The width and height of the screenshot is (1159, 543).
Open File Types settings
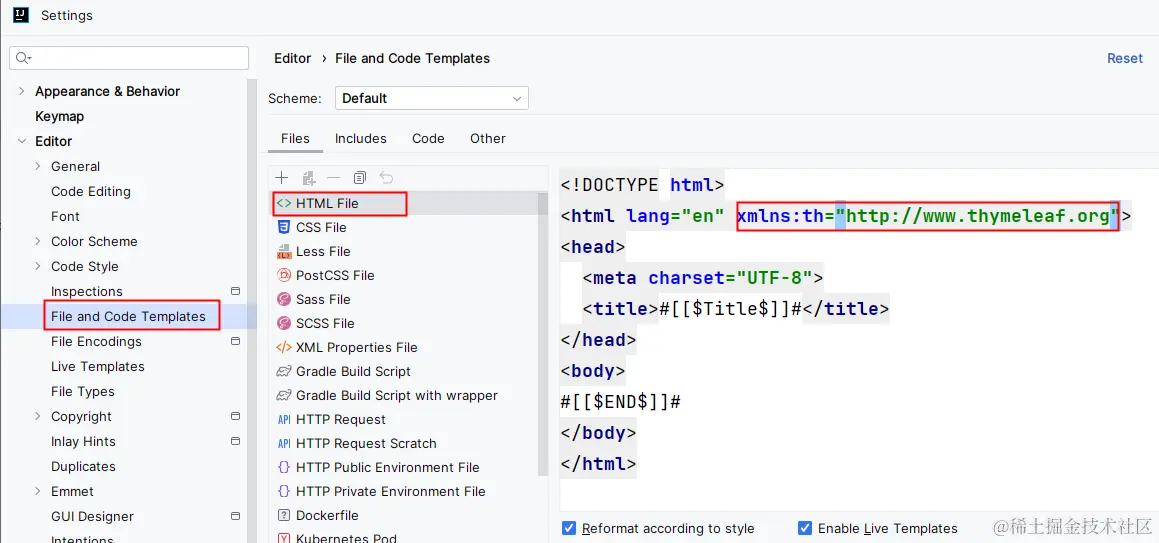click(x=83, y=392)
